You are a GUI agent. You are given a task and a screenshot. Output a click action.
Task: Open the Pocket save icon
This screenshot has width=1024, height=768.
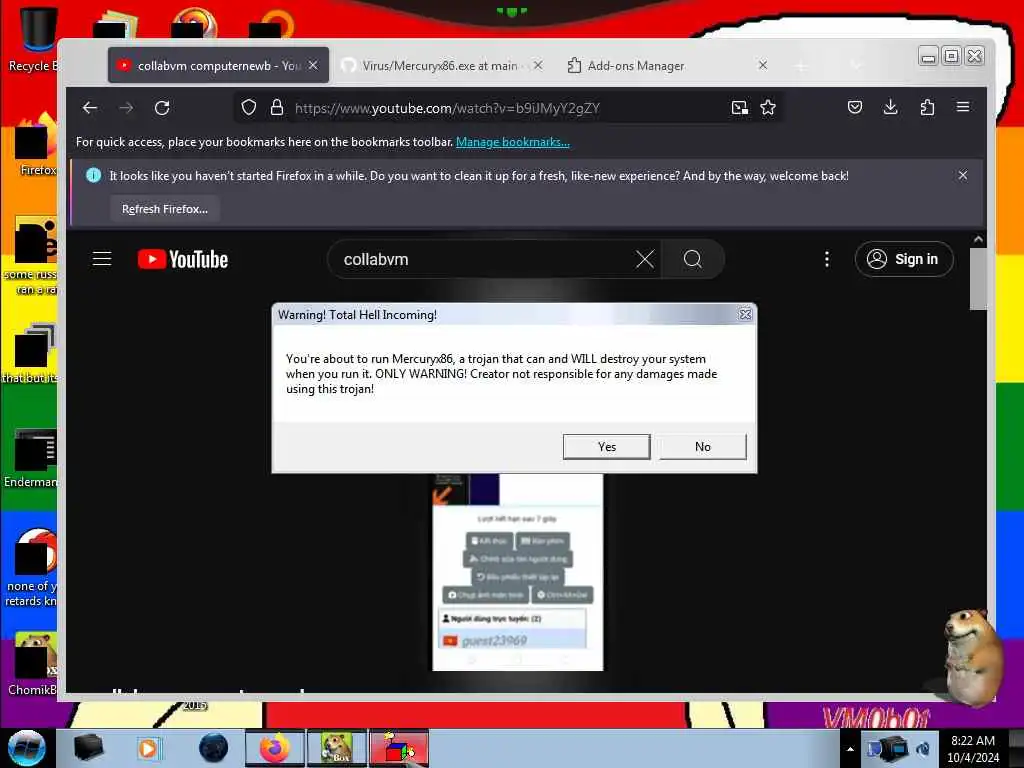855,107
